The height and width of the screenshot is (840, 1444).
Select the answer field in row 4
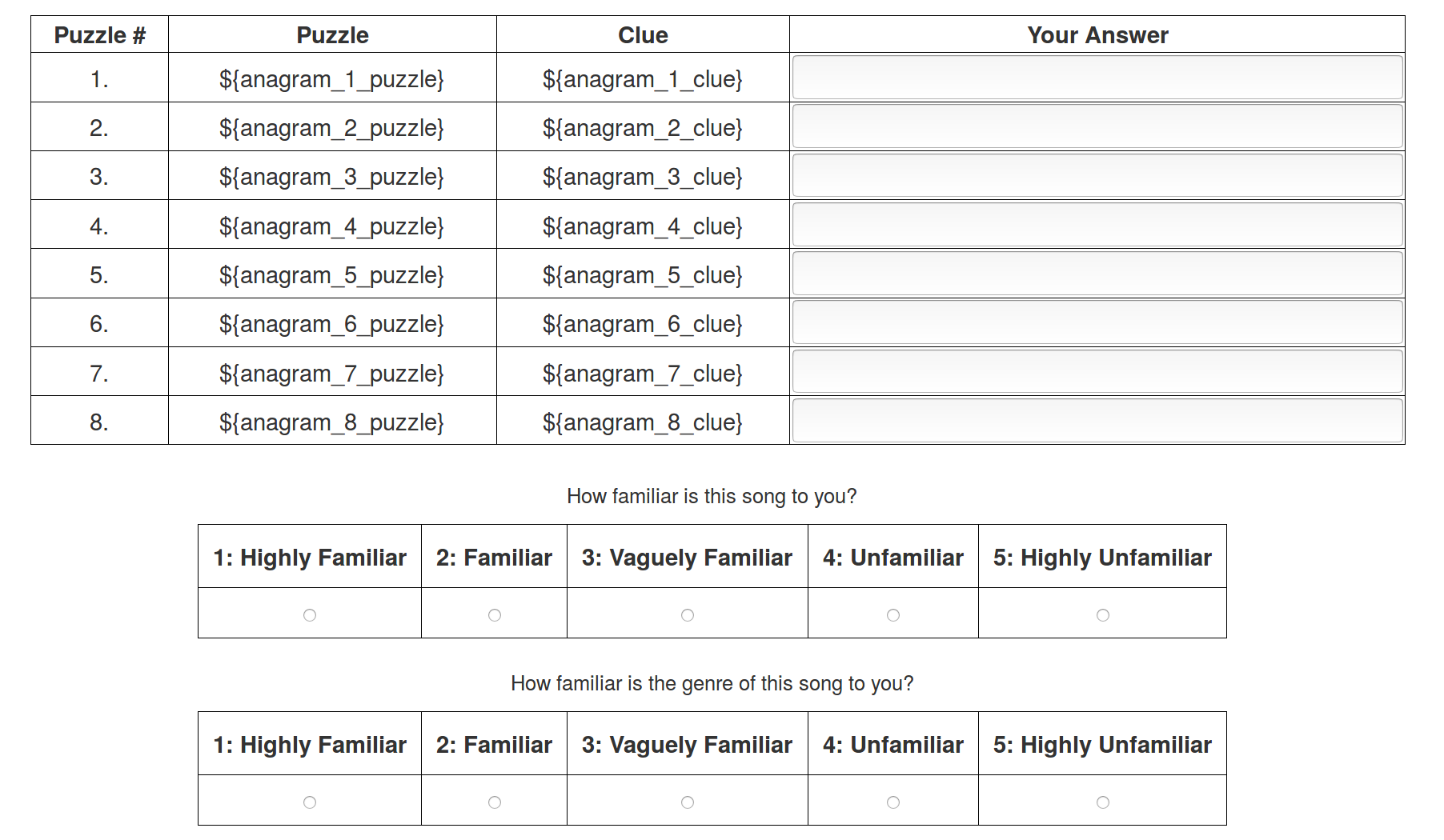[x=1097, y=225]
